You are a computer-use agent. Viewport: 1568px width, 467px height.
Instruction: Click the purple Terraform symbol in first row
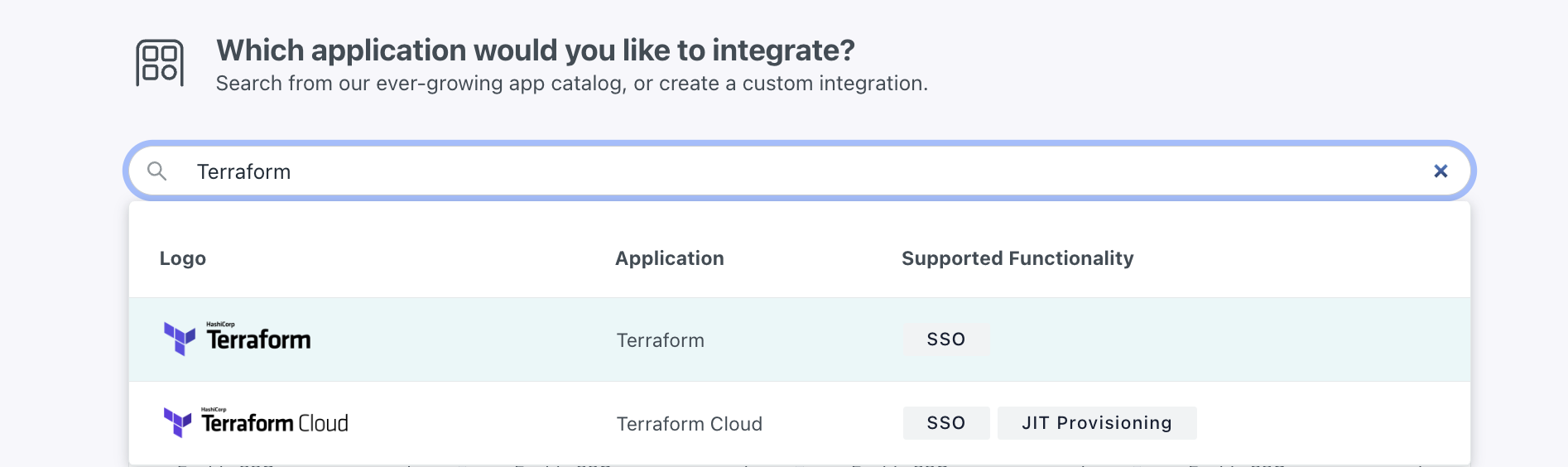coord(179,339)
